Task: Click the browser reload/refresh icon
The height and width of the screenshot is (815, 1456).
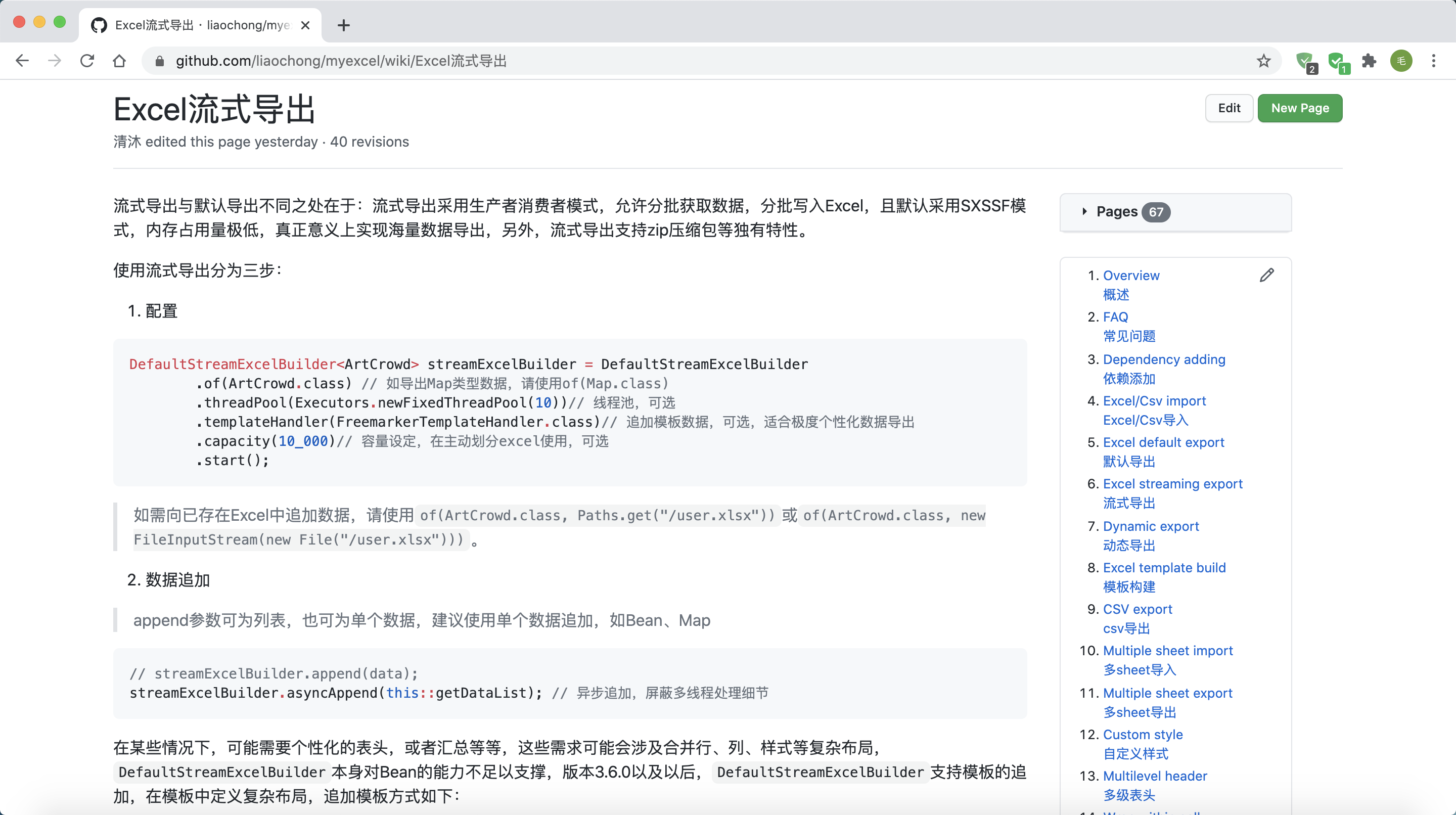Action: click(x=88, y=61)
